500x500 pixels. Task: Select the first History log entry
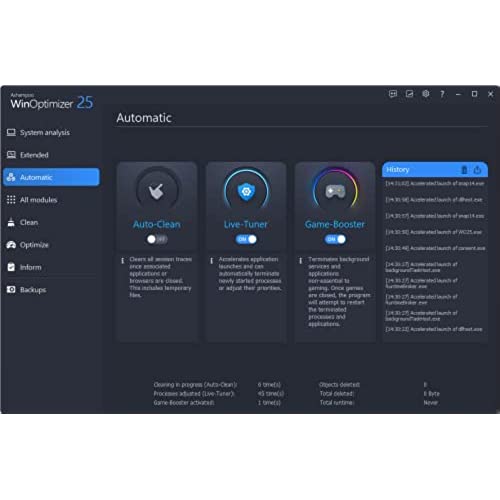click(435, 184)
